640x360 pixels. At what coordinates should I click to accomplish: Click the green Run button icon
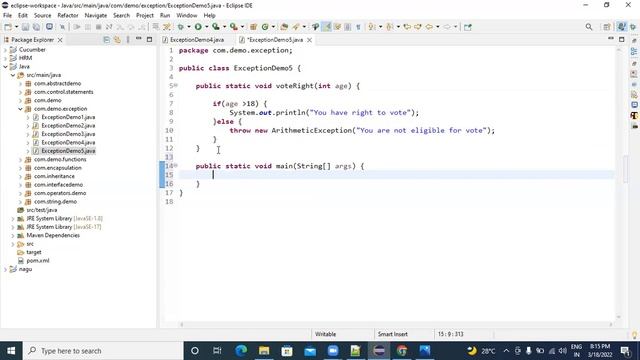(198, 27)
